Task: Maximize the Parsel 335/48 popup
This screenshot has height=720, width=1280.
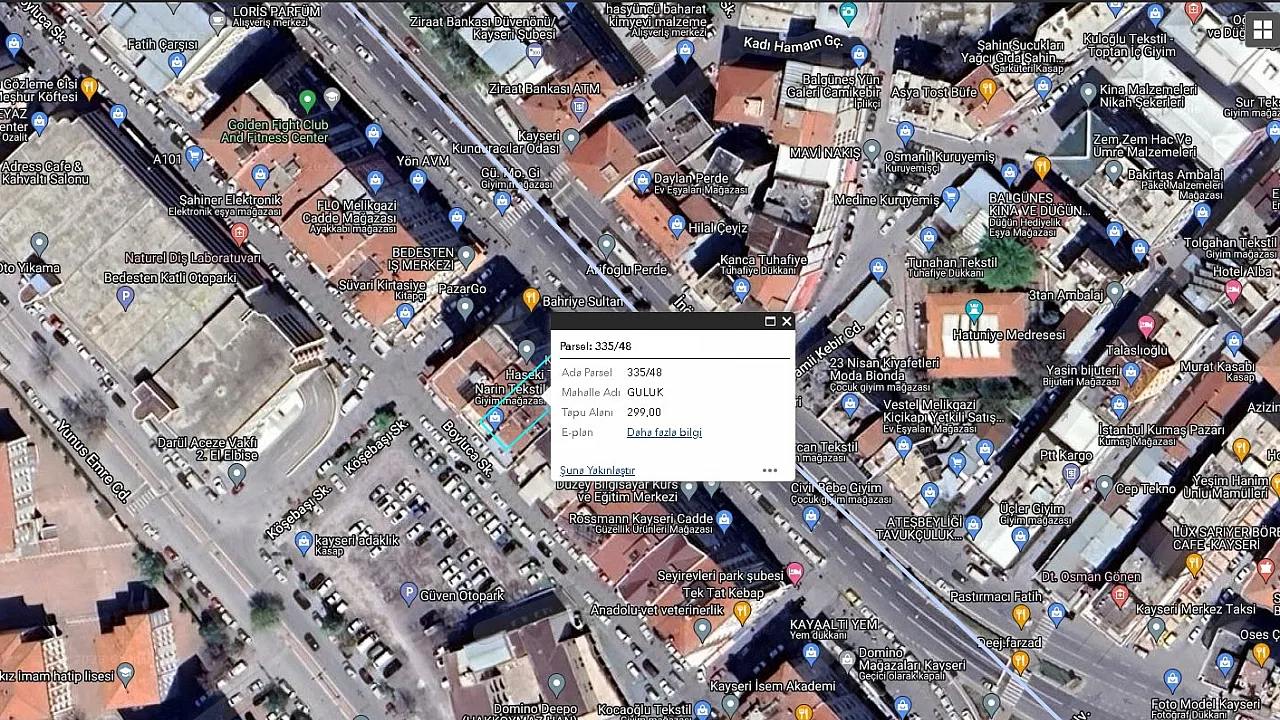Action: [770, 321]
